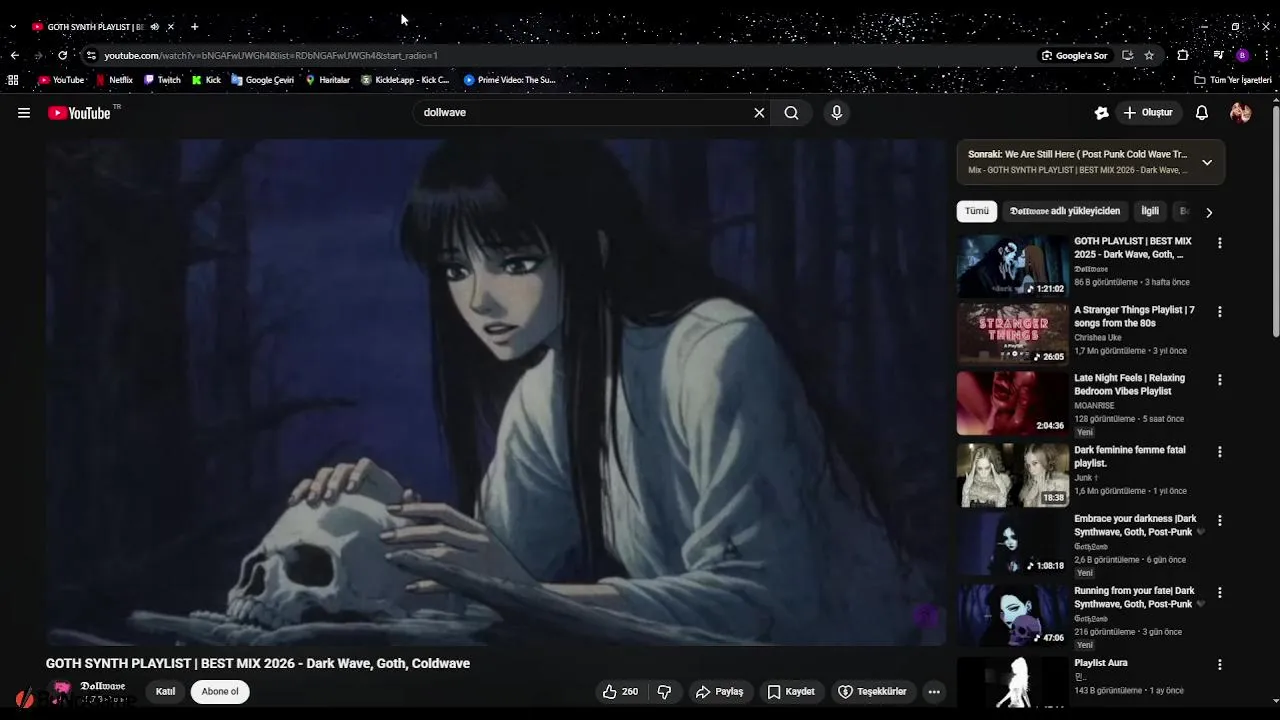Image resolution: width=1280 pixels, height=720 pixels.
Task: Open options for Running from your fate
Action: click(1219, 593)
